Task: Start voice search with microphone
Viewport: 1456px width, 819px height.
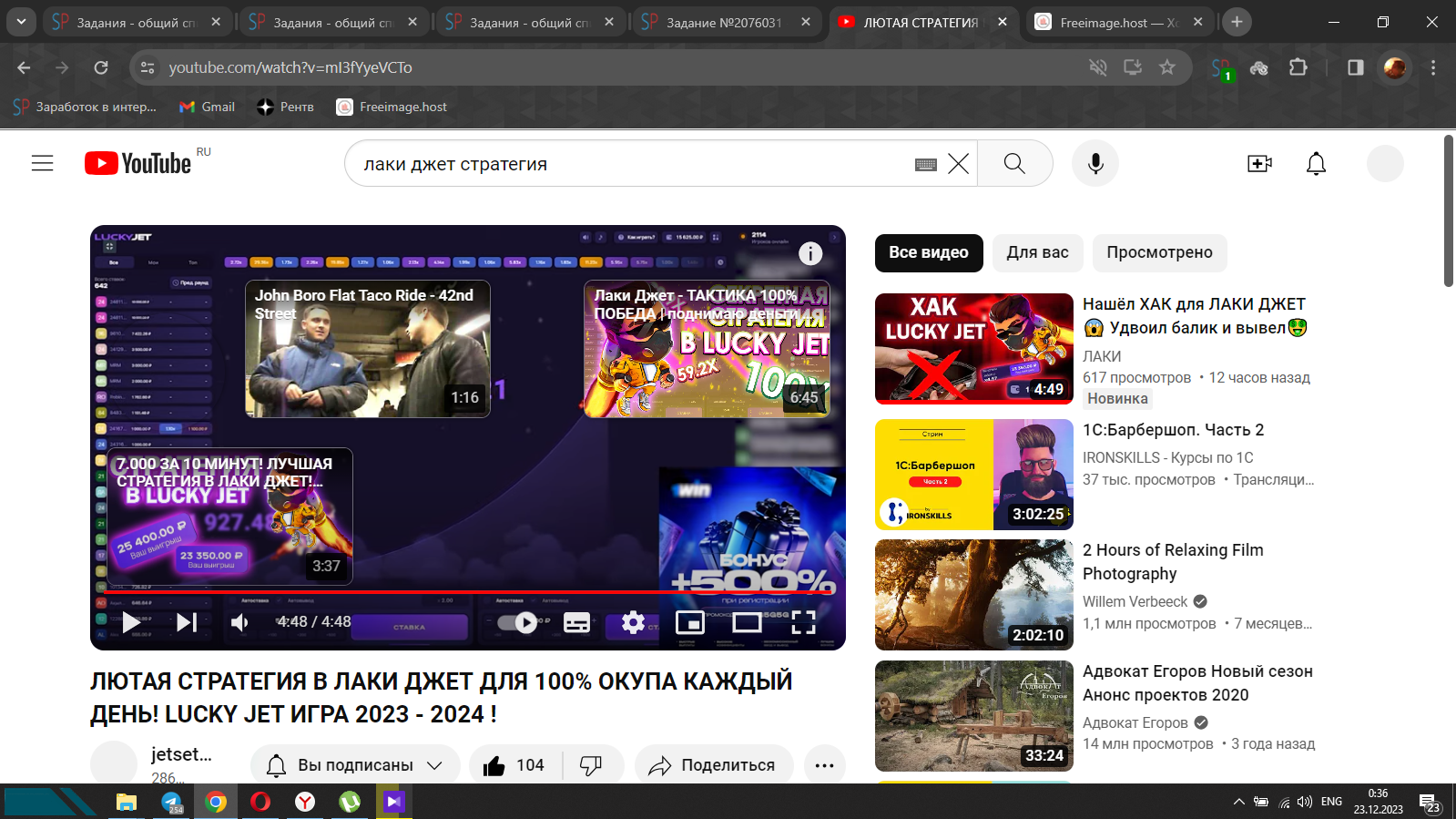Action: (x=1095, y=163)
